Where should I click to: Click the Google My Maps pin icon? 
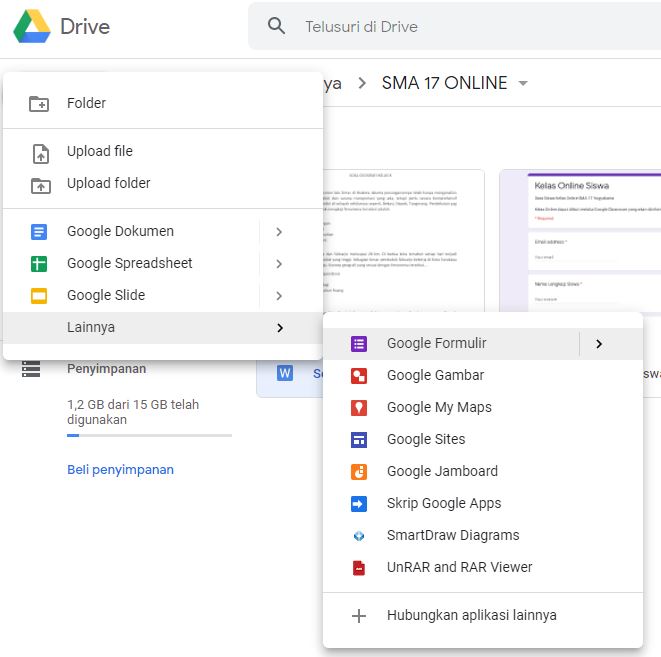359,408
